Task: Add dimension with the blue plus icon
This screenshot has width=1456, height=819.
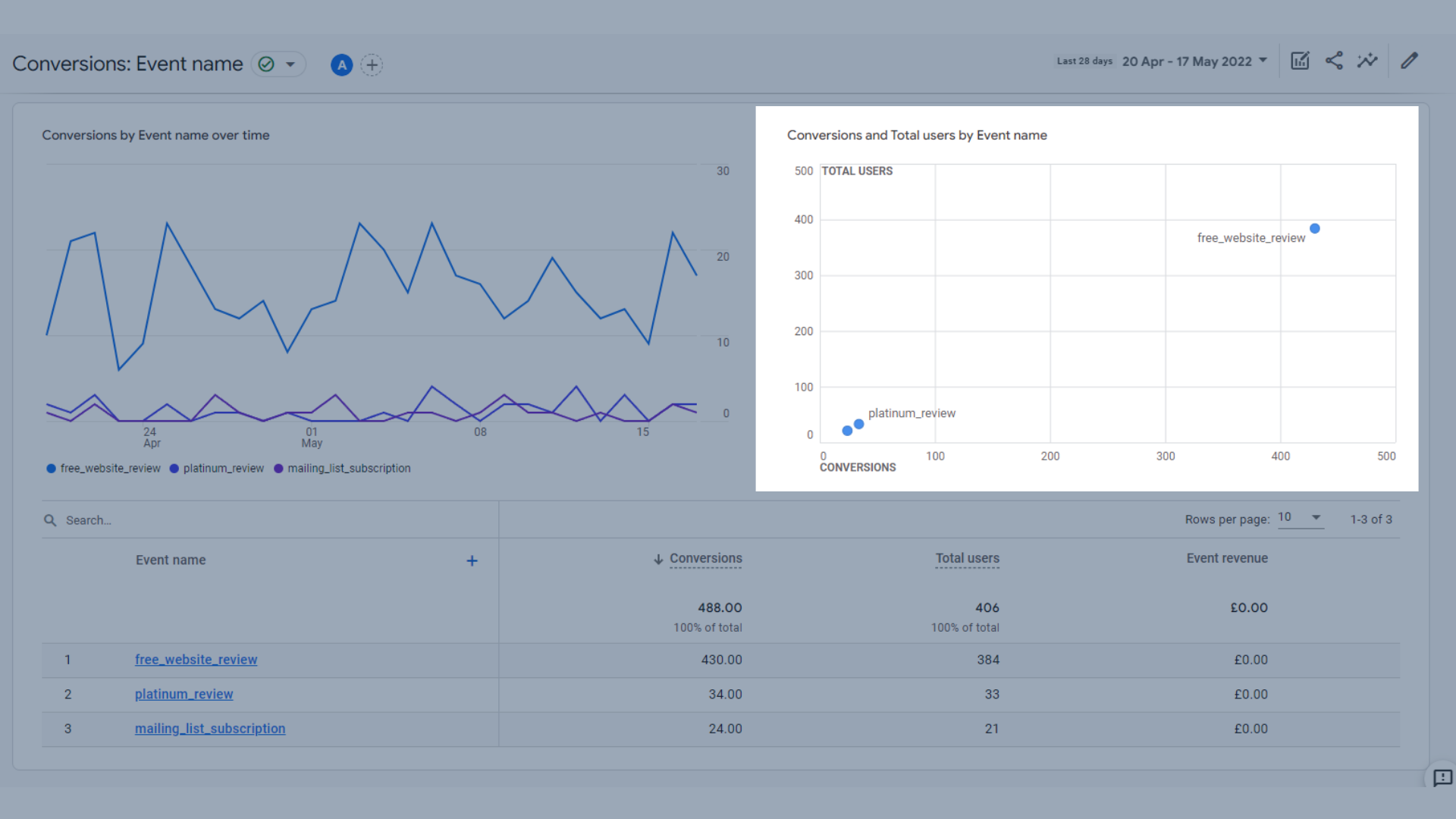Action: pos(472,560)
